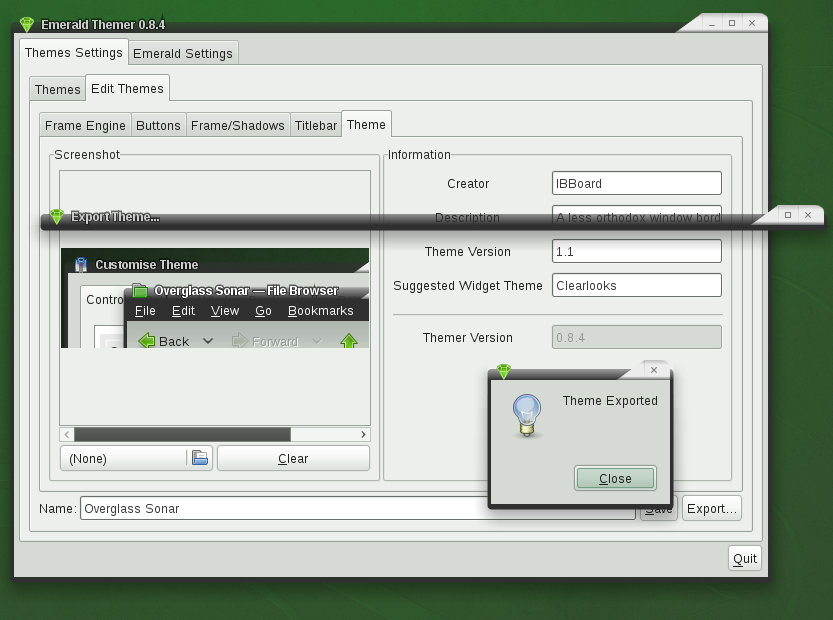Click the theme screenshot preview image
833x620 pixels.
[215, 298]
